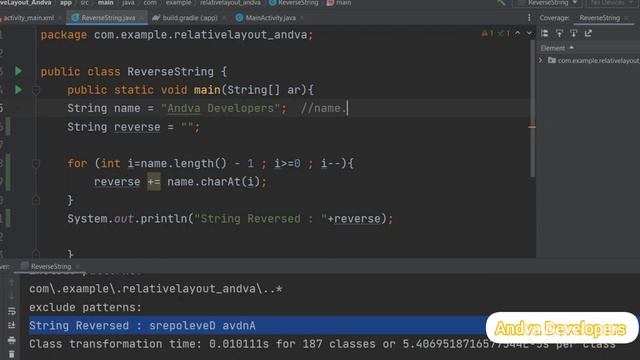
Task: Open editor tabs more-options kebab icon
Action: pyautogui.click(x=529, y=18)
